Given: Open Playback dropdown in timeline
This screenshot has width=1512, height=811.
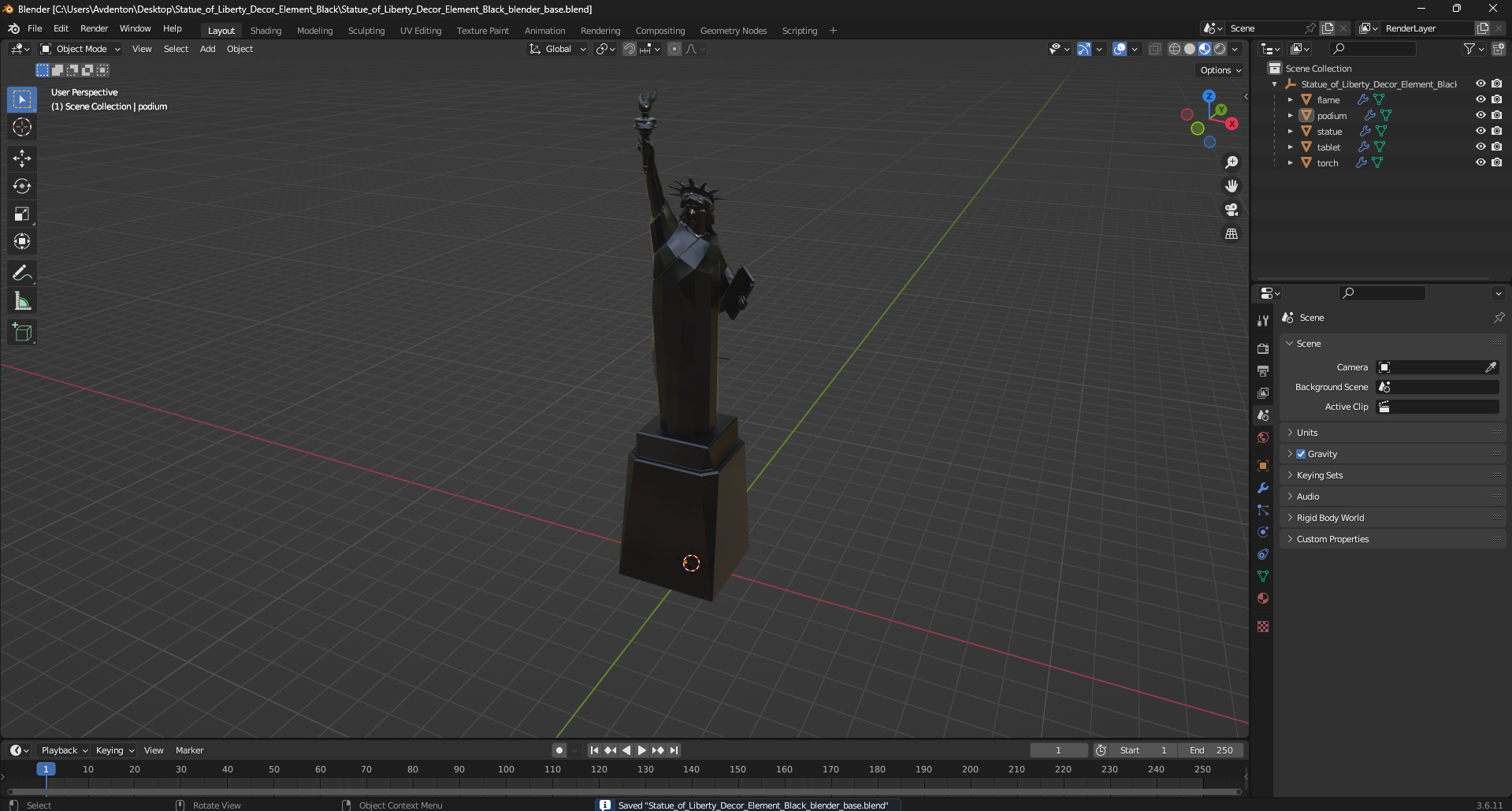Looking at the screenshot, I should [x=64, y=750].
